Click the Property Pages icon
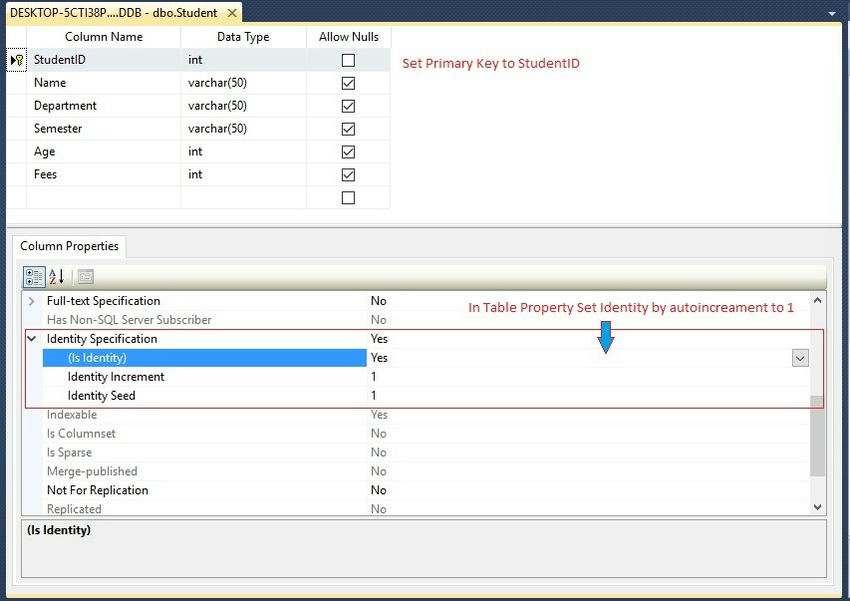The width and height of the screenshot is (850, 601). (x=85, y=277)
